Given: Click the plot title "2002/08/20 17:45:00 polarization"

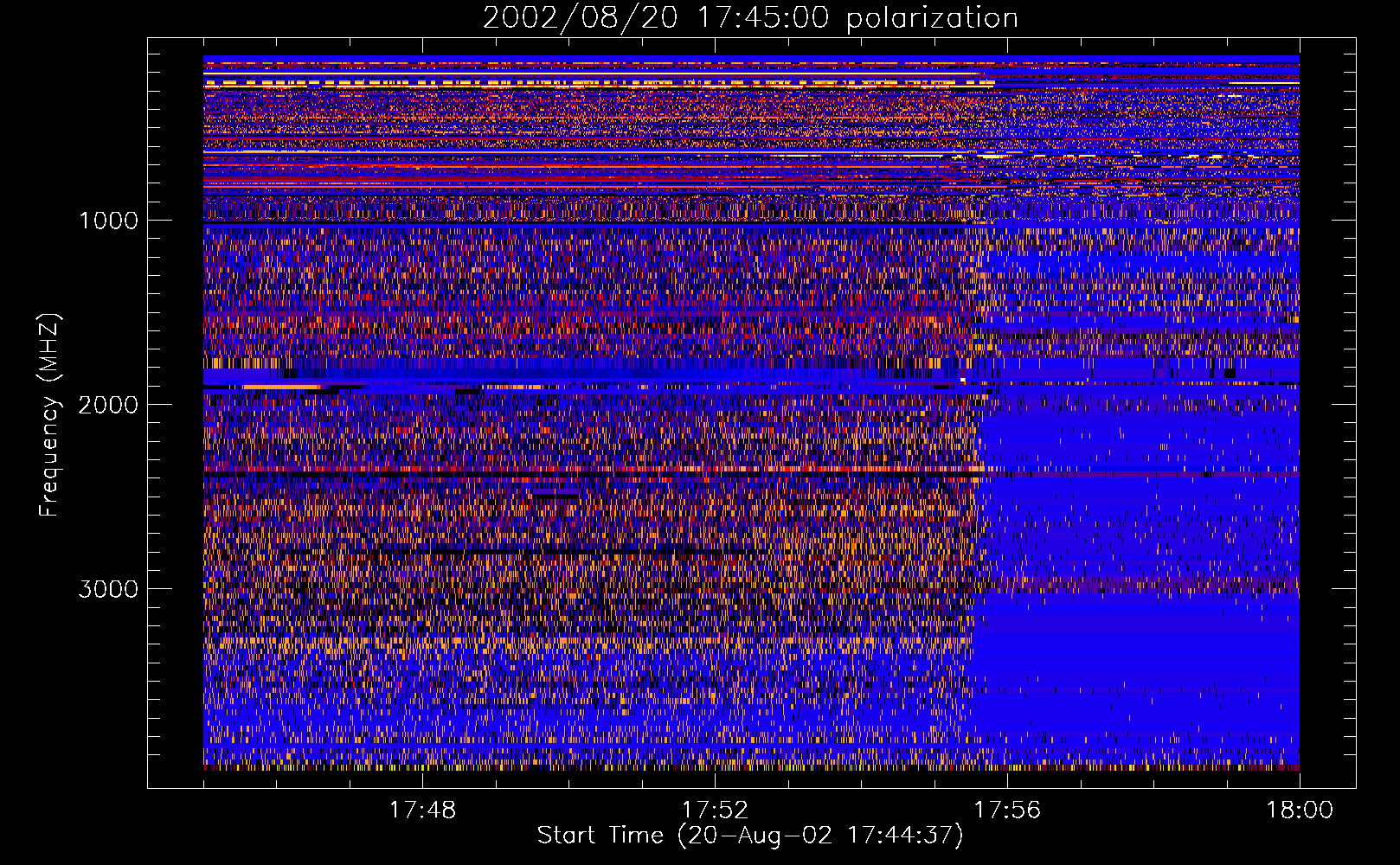Looking at the screenshot, I should pos(750,18).
